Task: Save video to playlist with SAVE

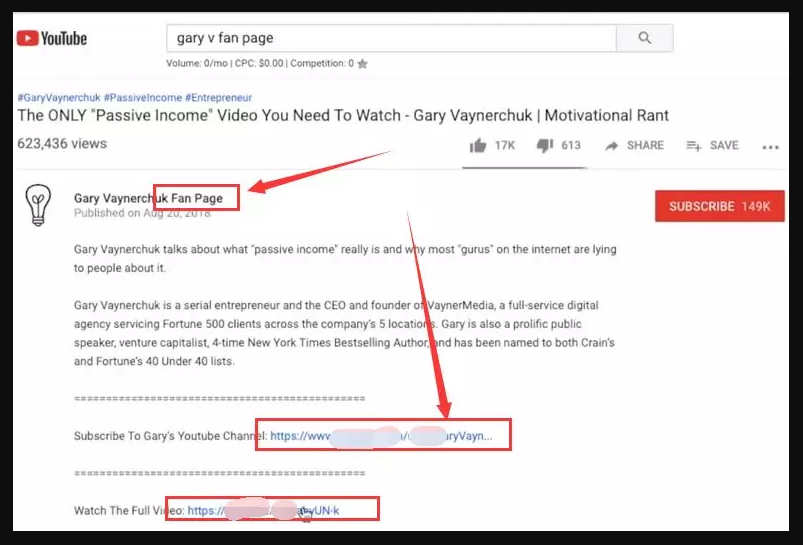Action: 712,145
